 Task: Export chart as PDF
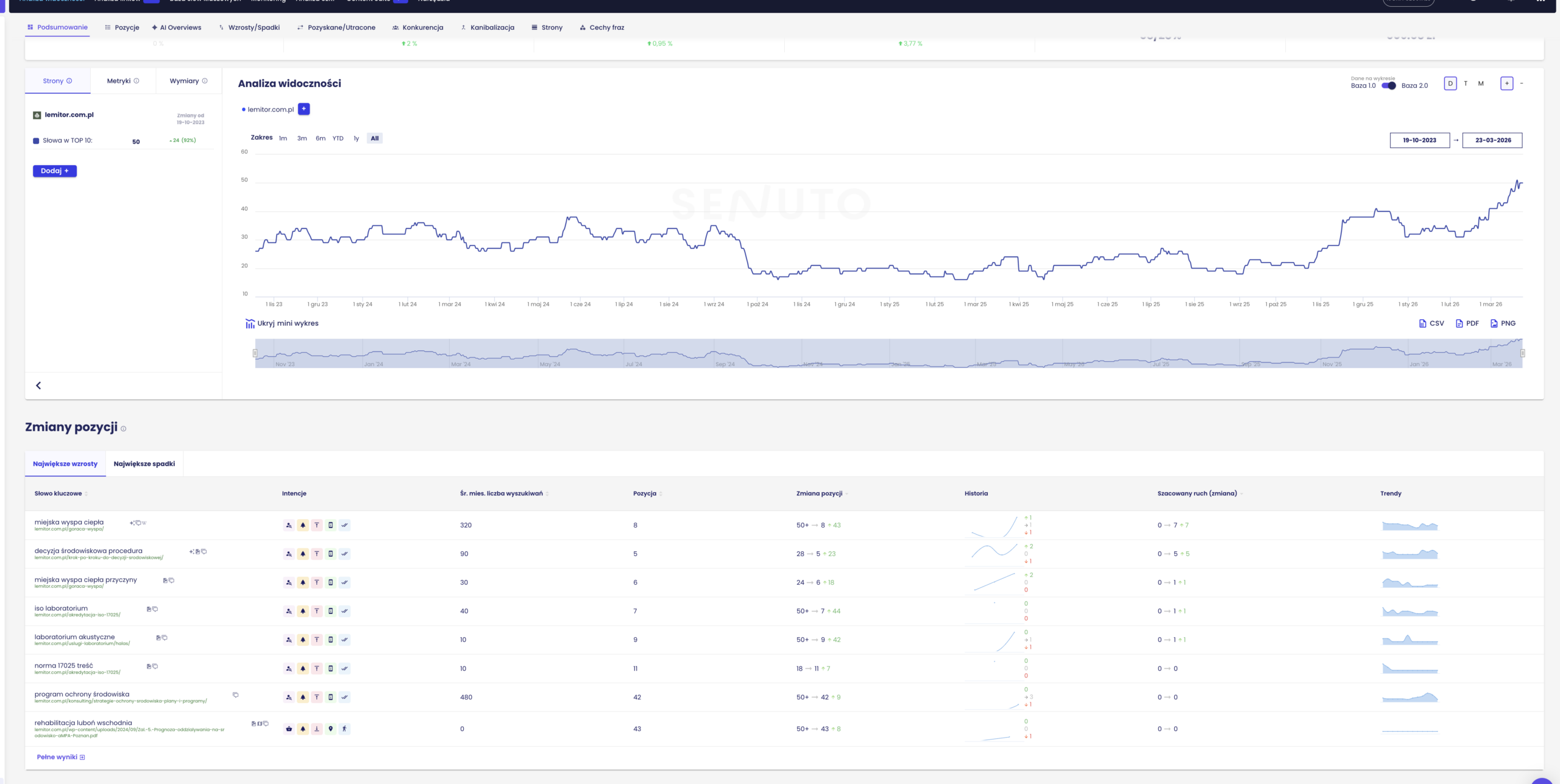point(1467,323)
